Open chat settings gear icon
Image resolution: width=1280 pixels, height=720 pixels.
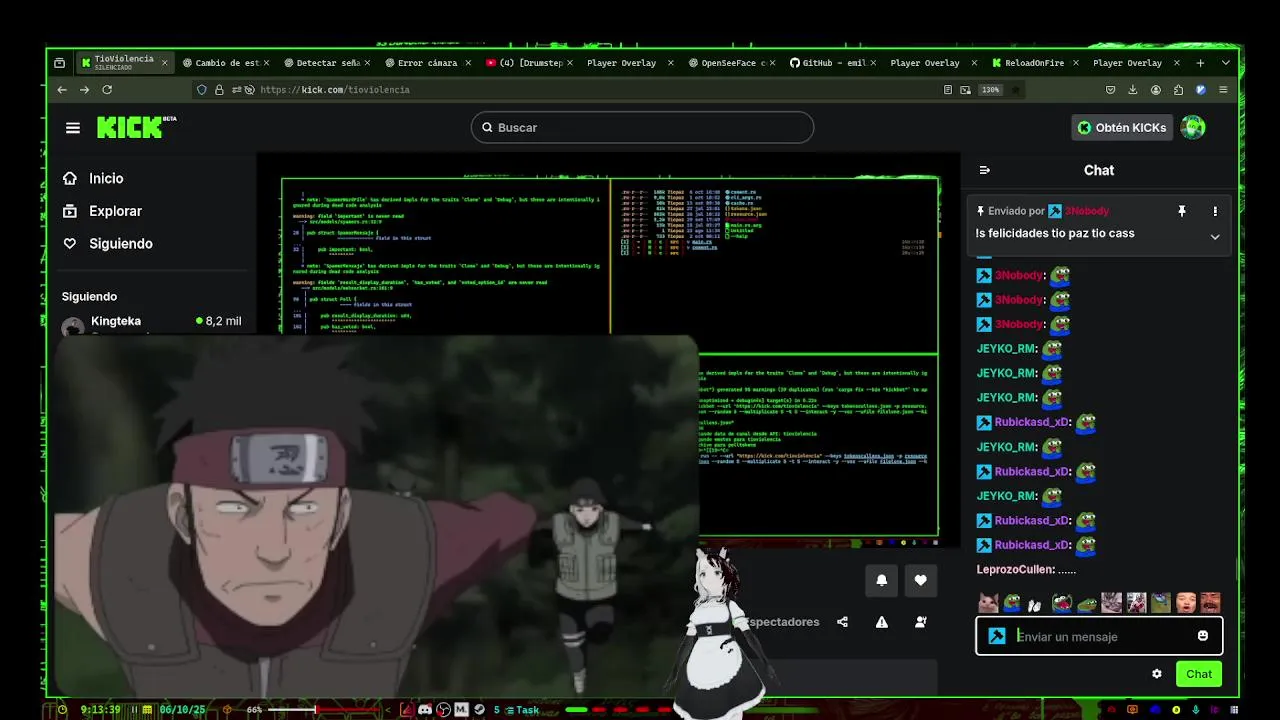click(x=1157, y=674)
